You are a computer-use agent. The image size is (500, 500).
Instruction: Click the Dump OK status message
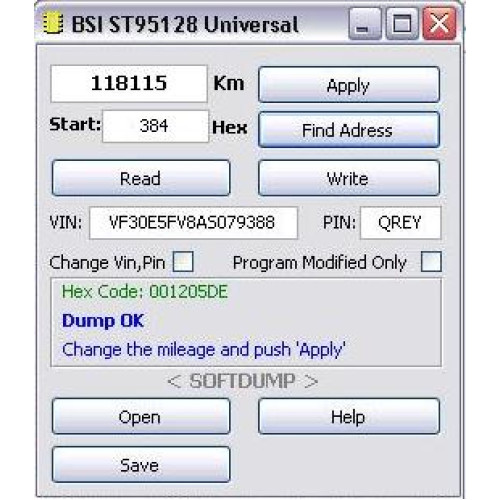click(x=103, y=321)
